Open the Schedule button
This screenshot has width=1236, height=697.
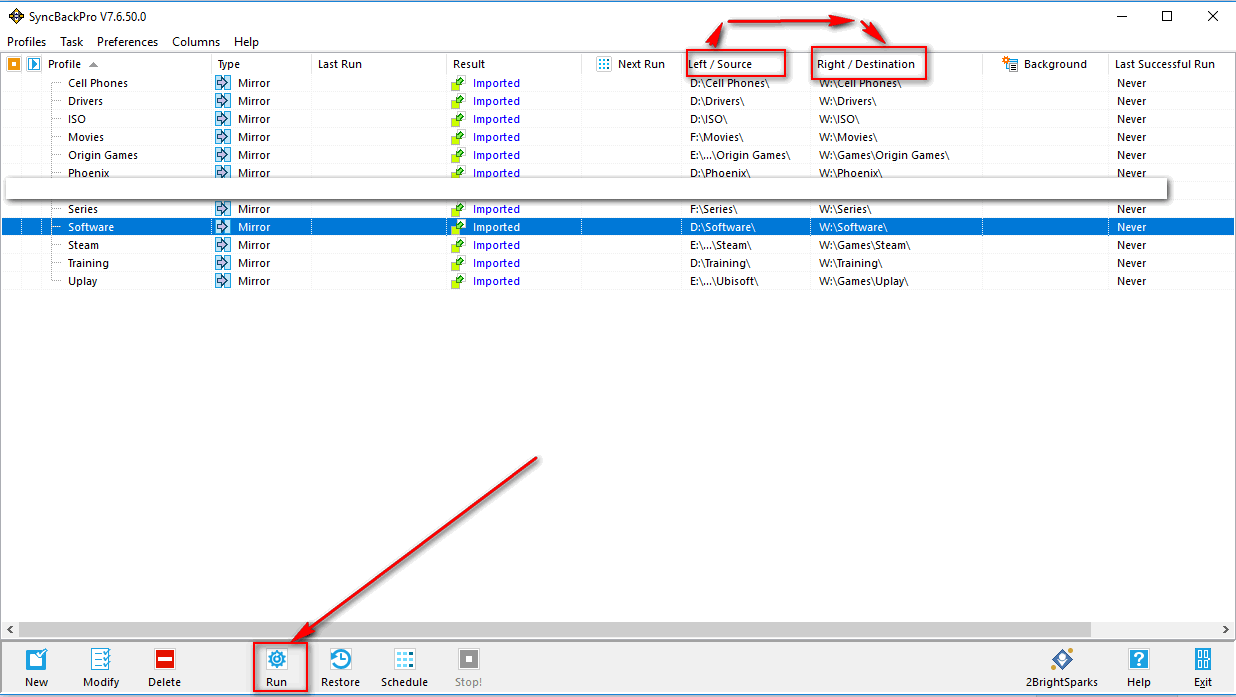[404, 668]
